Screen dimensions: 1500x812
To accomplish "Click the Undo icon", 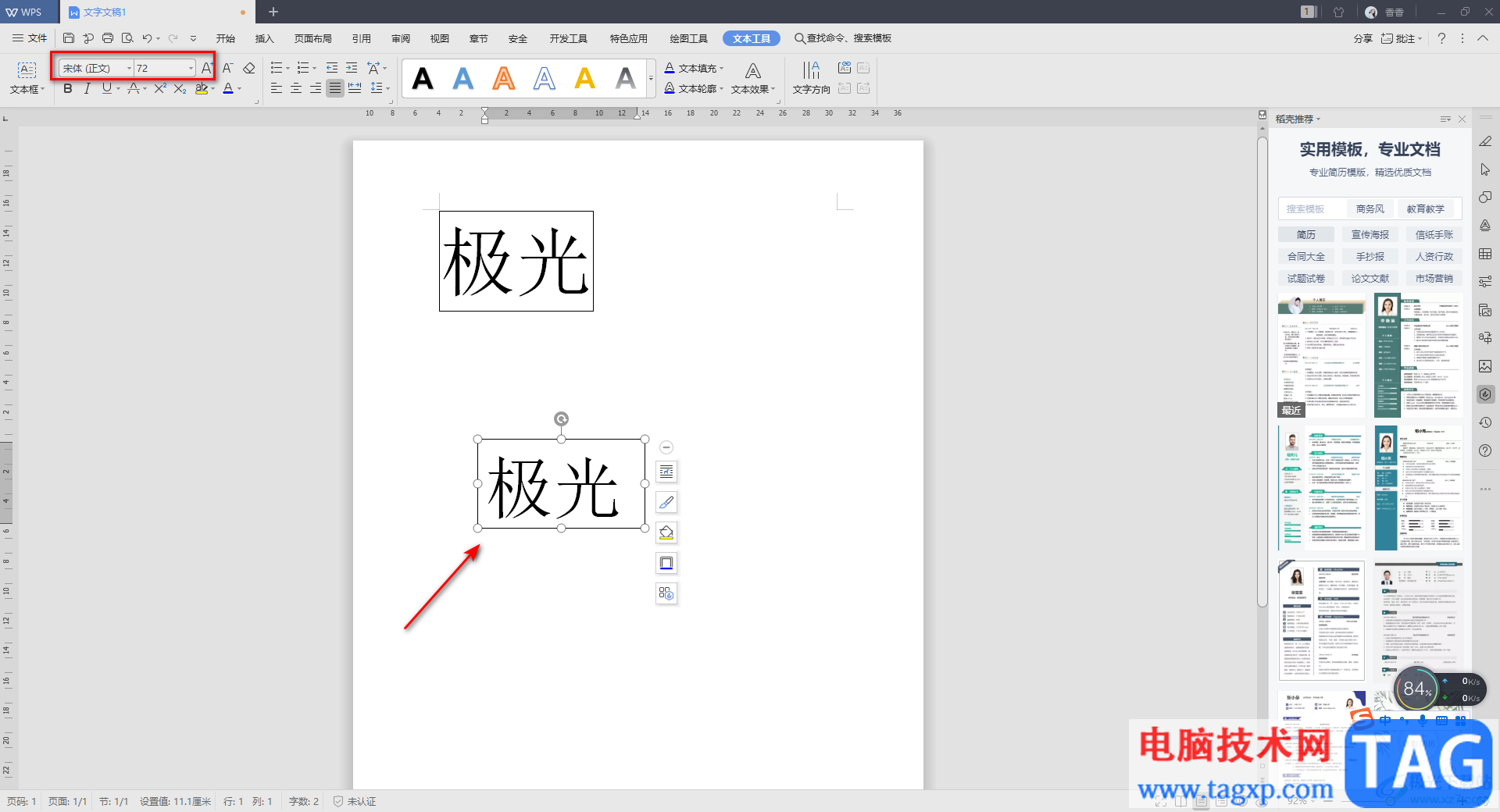I will pos(147,38).
